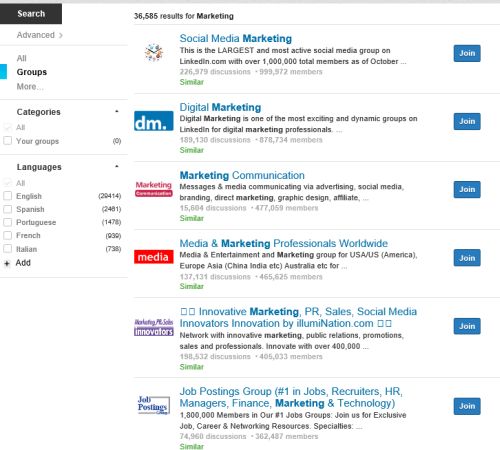Click the plus icon next to Add
This screenshot has width=500, height=450.
click(x=7, y=263)
